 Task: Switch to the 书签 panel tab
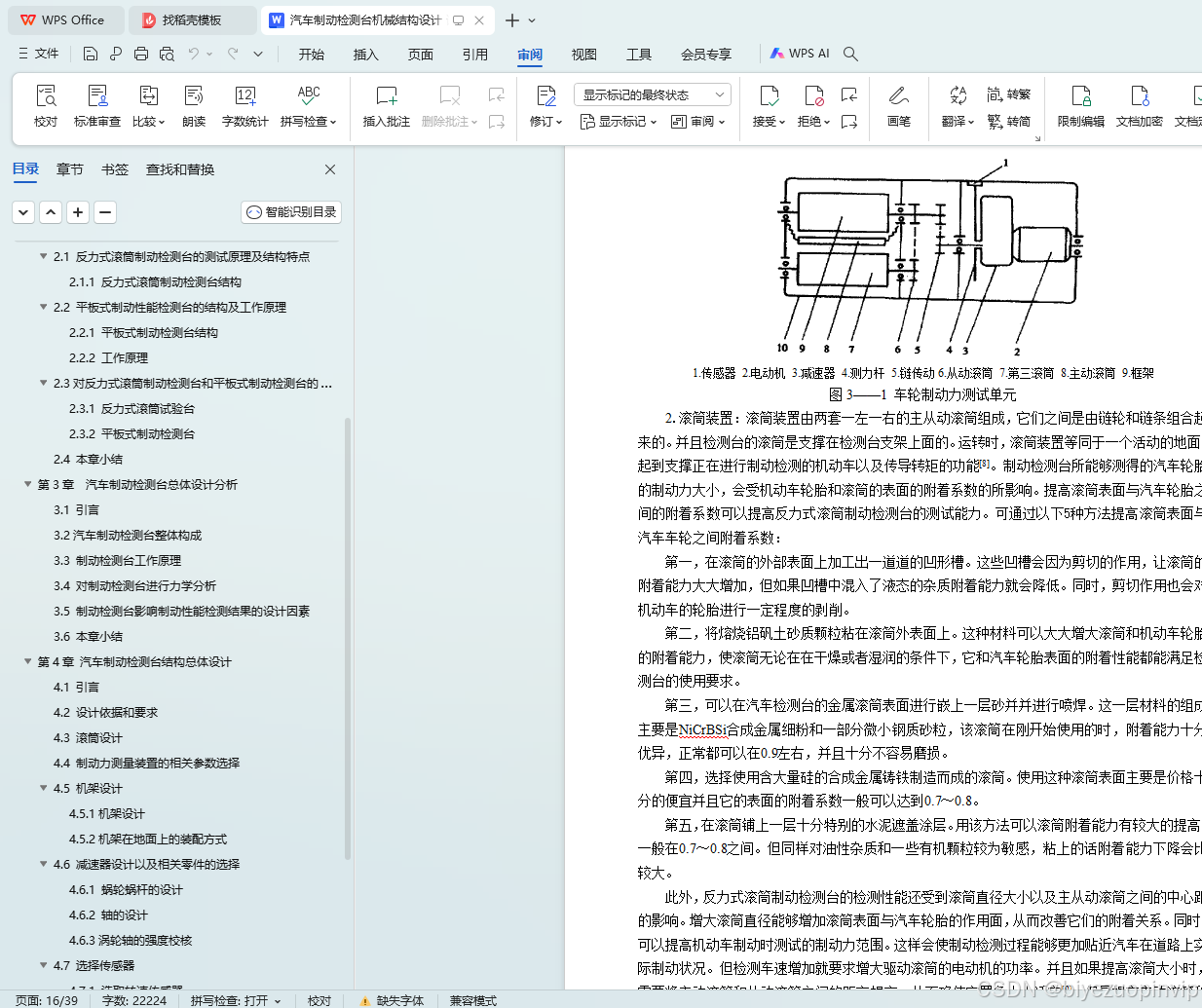click(115, 169)
